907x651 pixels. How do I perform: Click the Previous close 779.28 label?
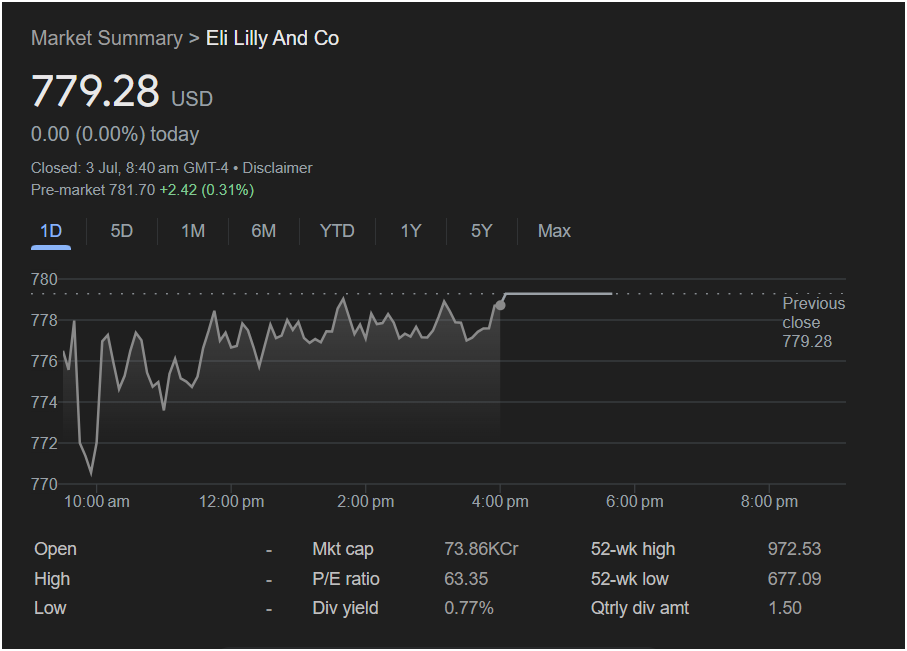tap(813, 322)
